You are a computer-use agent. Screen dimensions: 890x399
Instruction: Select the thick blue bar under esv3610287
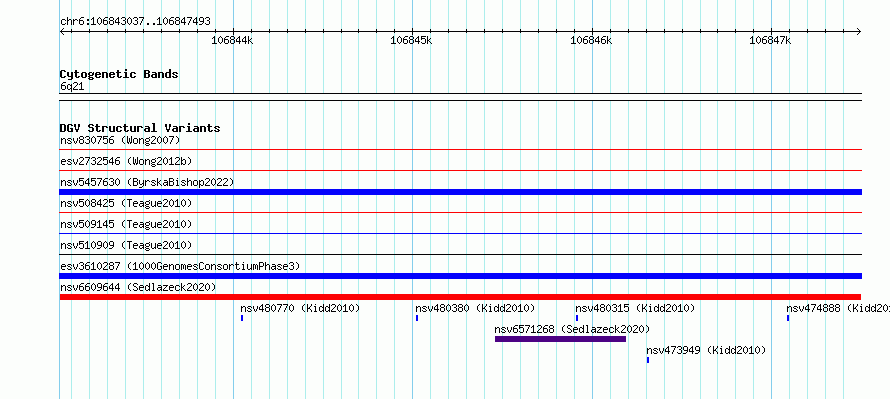tap(461, 276)
